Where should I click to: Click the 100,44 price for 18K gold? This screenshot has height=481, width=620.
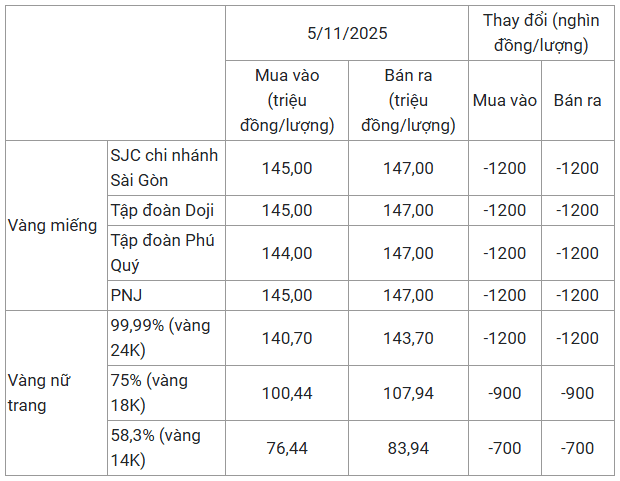point(286,393)
